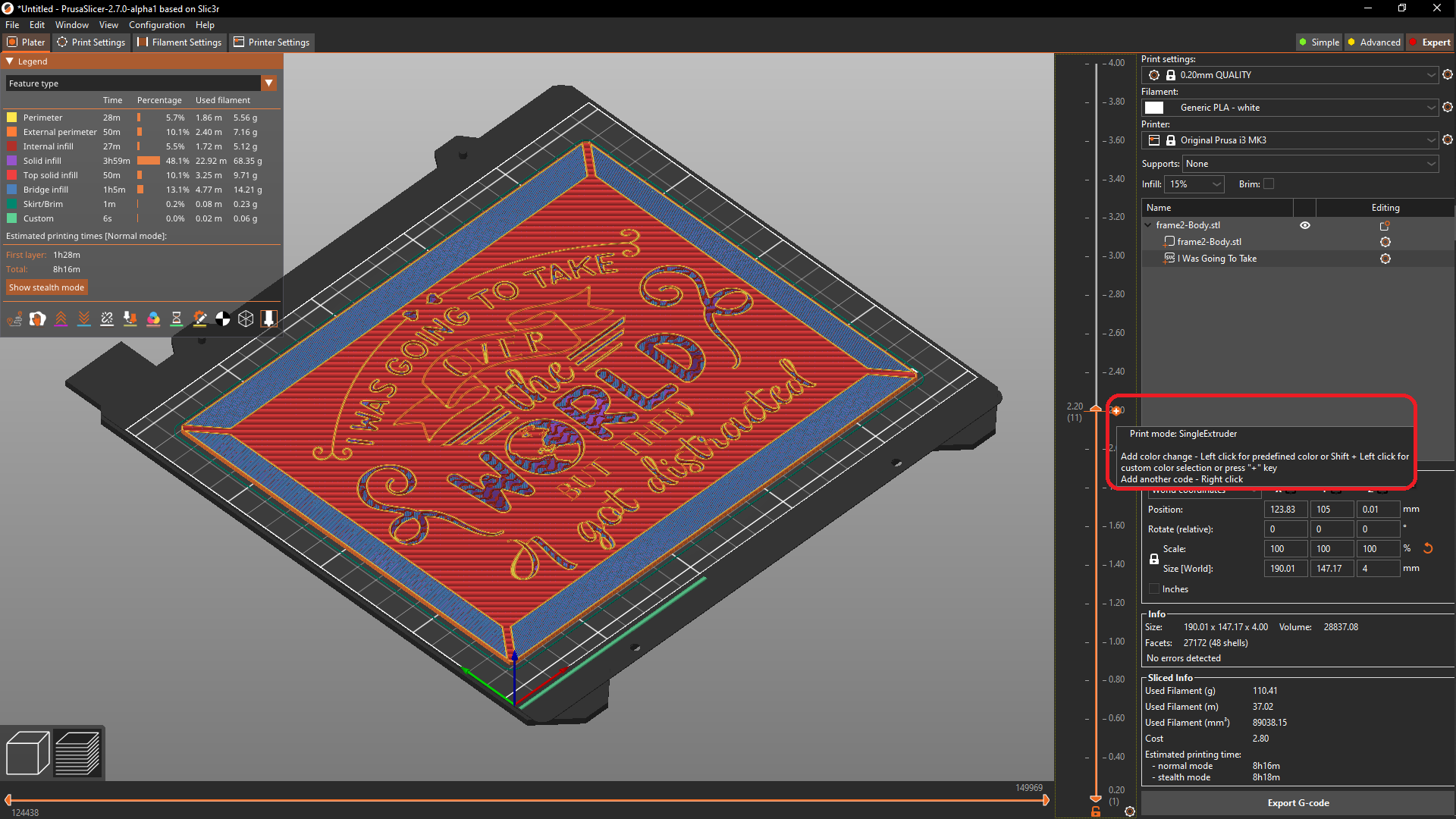The image size is (1456, 819).
Task: Enable the Inches checkbox
Action: click(1153, 588)
